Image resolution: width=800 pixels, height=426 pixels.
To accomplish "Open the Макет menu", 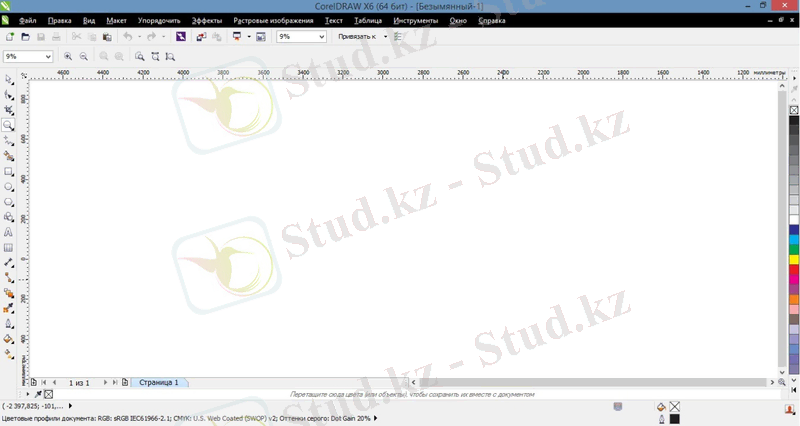I will pyautogui.click(x=116, y=21).
